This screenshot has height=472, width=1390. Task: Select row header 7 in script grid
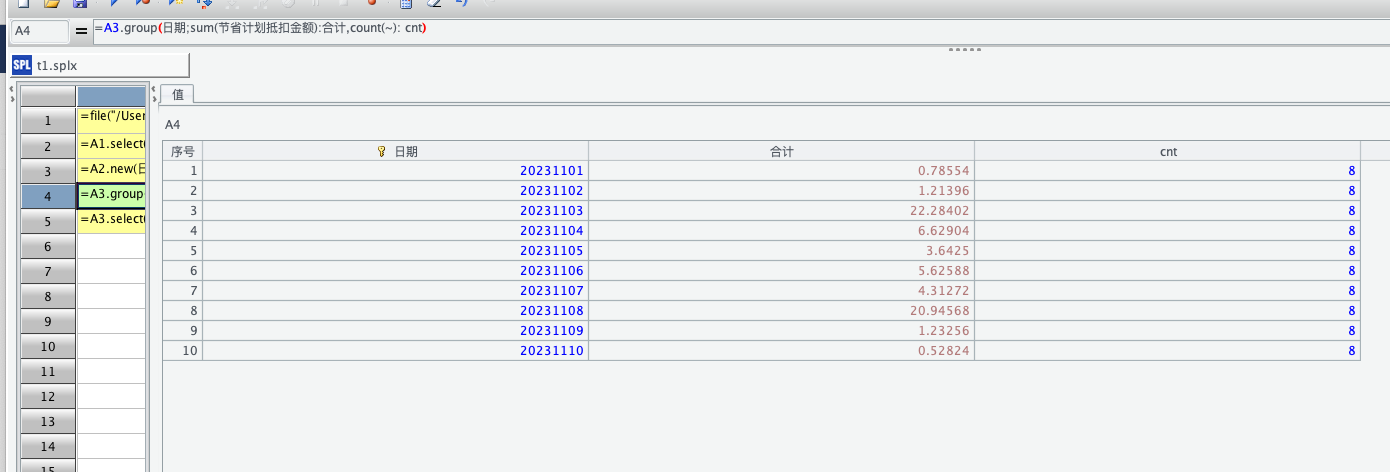coord(48,271)
